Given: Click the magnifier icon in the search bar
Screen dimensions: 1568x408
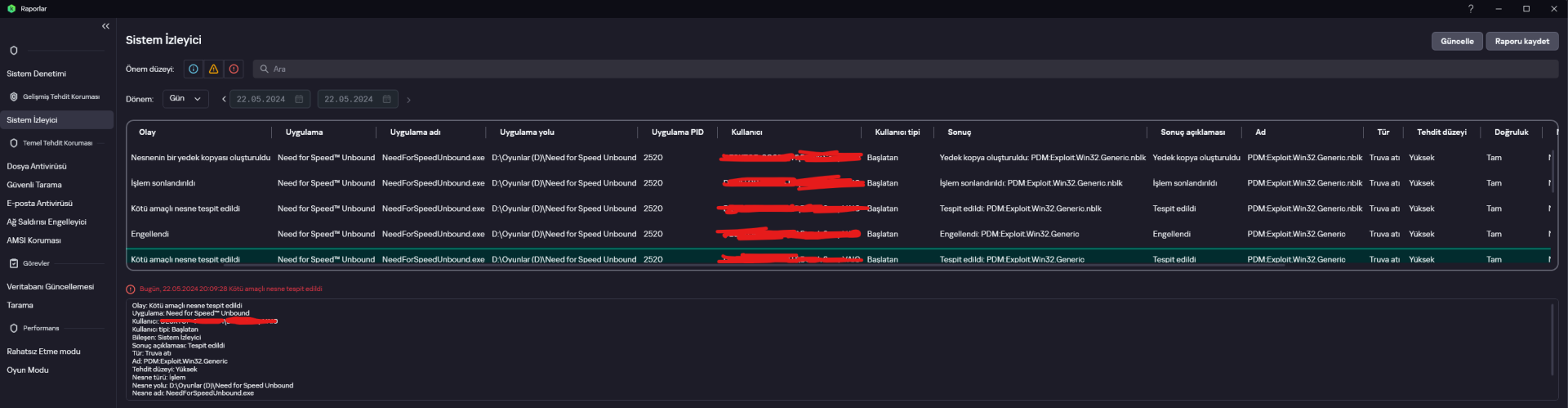Looking at the screenshot, I should point(264,69).
